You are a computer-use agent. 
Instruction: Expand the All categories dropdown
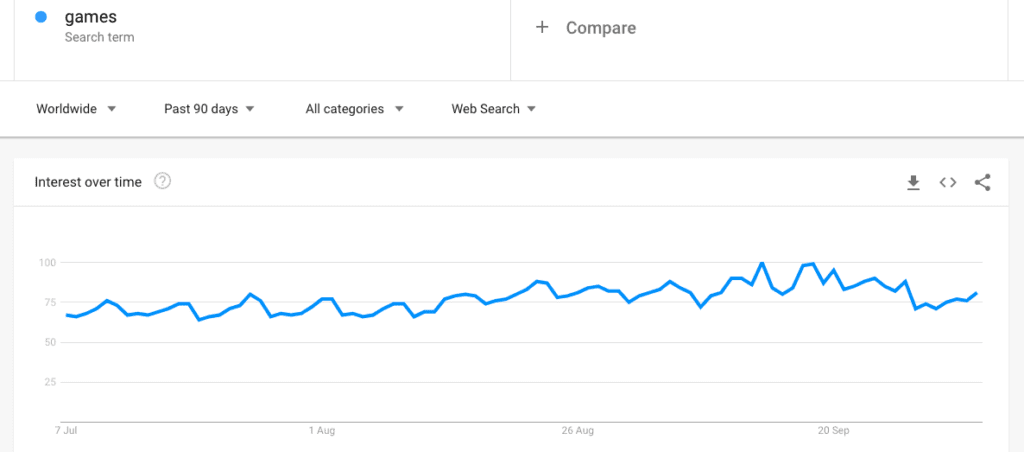click(x=355, y=109)
